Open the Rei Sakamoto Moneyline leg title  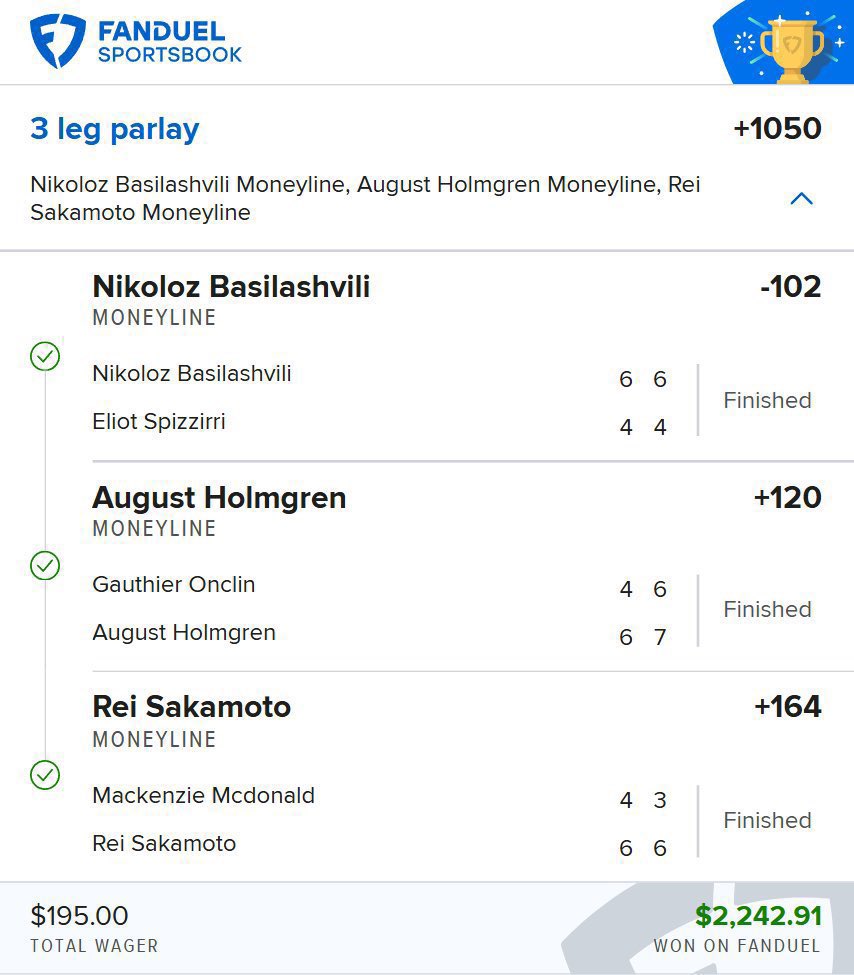click(x=191, y=707)
